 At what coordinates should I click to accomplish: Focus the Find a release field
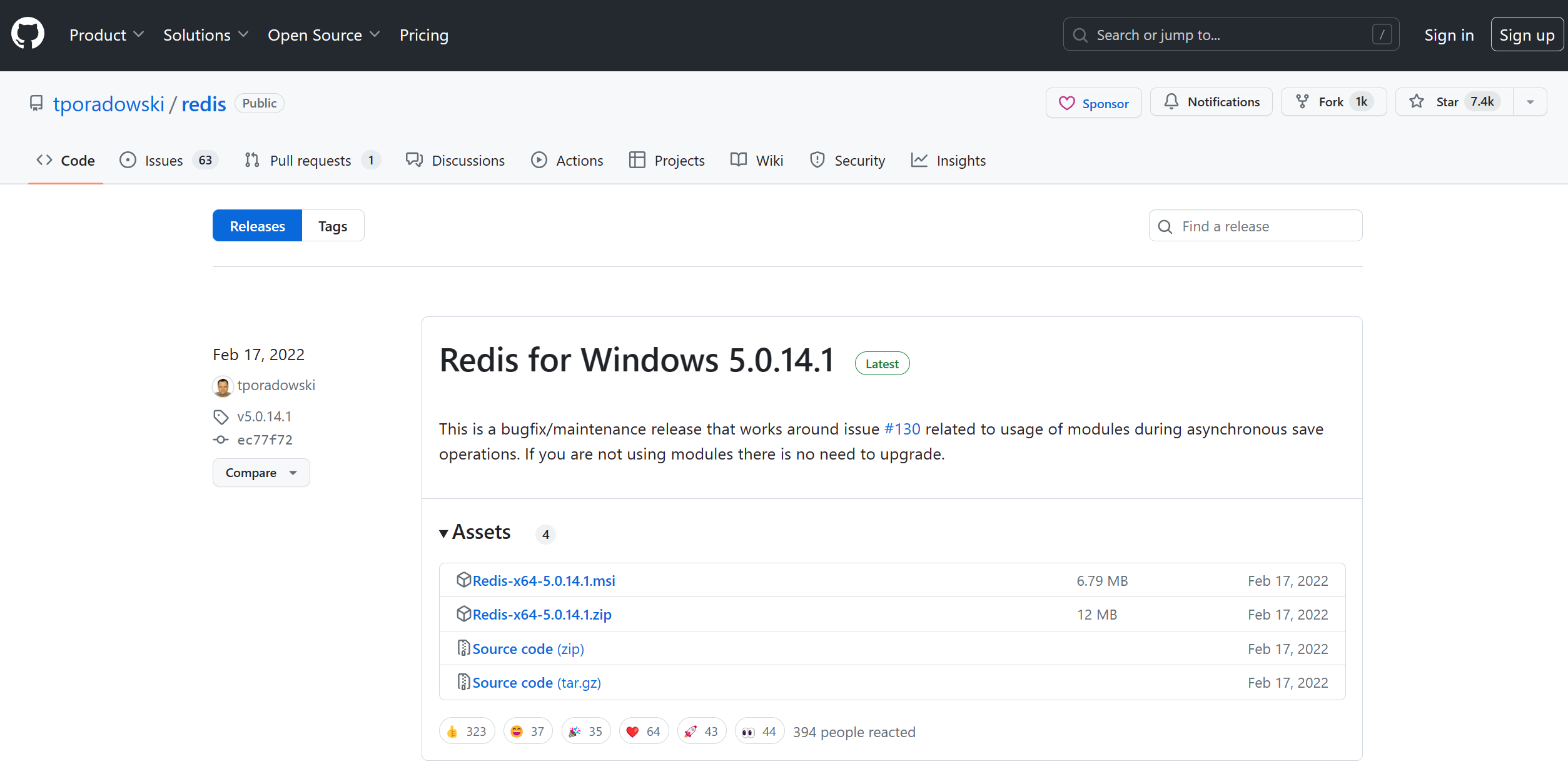pyautogui.click(x=1255, y=226)
